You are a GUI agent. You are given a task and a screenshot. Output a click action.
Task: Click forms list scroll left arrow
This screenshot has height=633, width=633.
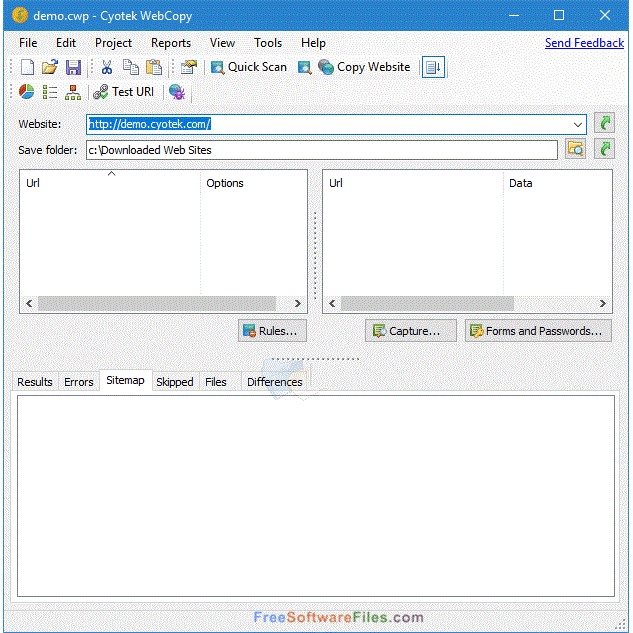(x=332, y=303)
